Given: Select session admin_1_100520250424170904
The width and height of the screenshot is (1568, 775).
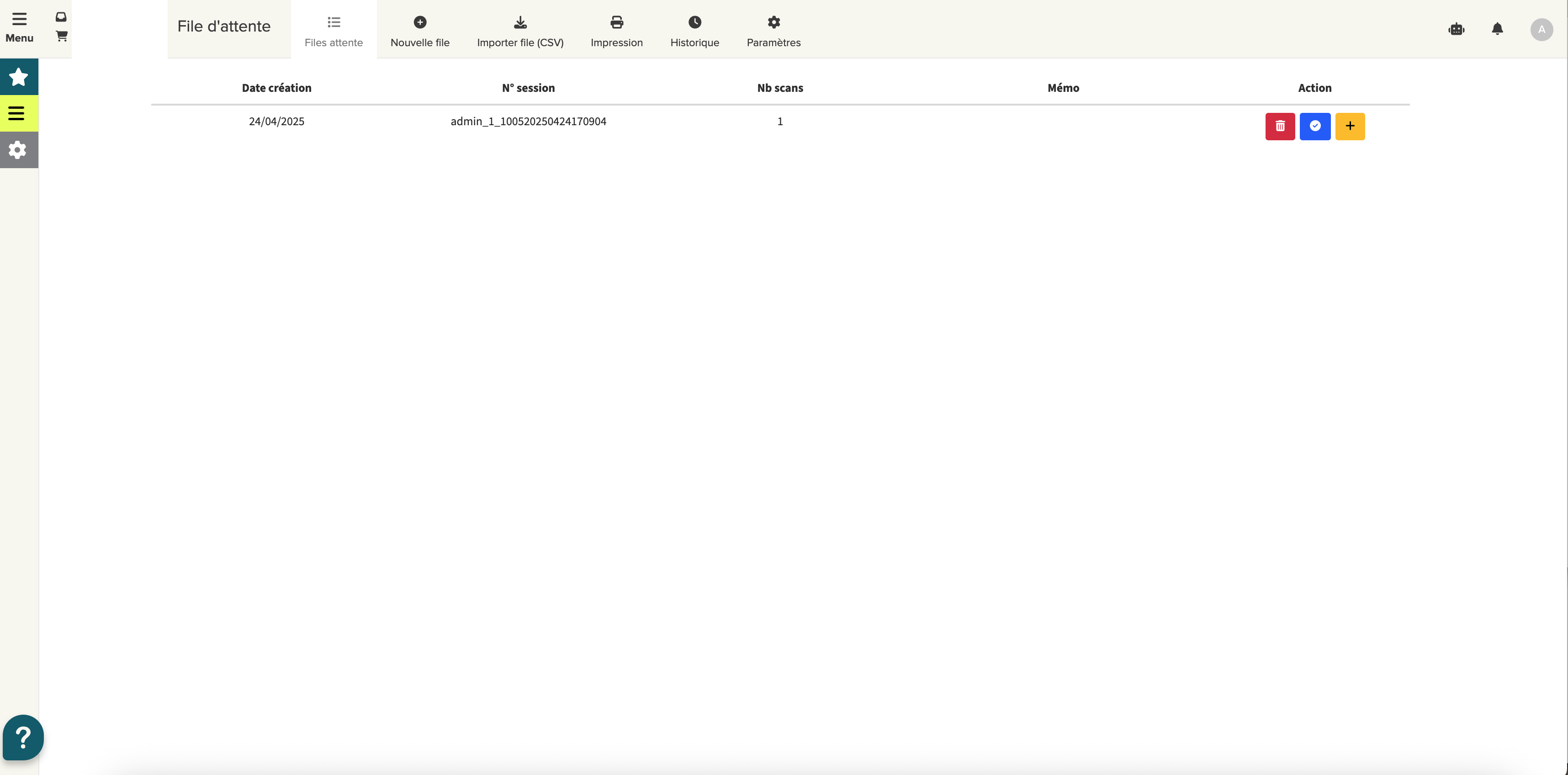Looking at the screenshot, I should point(528,121).
